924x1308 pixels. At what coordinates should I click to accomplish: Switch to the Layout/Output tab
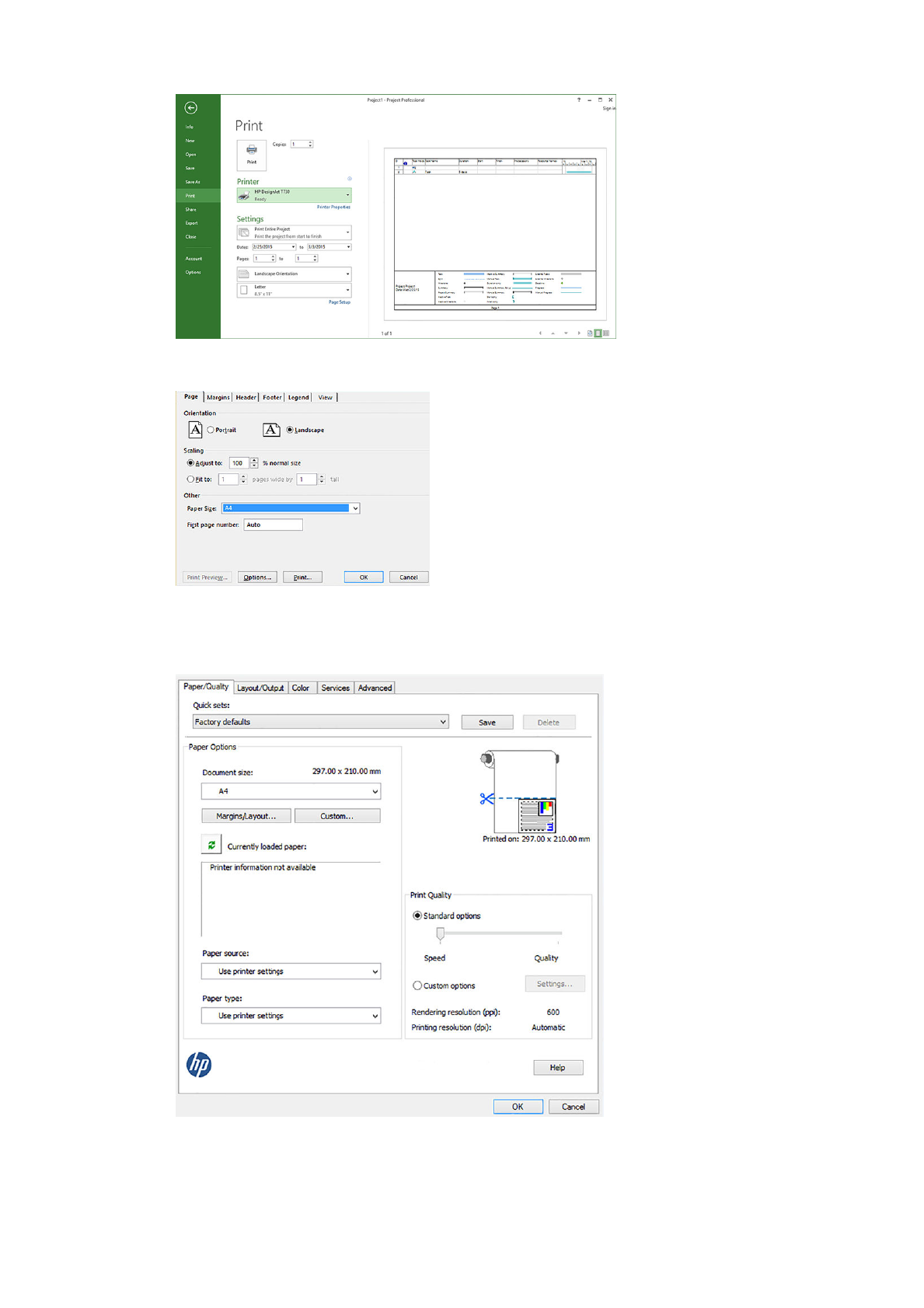pos(260,688)
